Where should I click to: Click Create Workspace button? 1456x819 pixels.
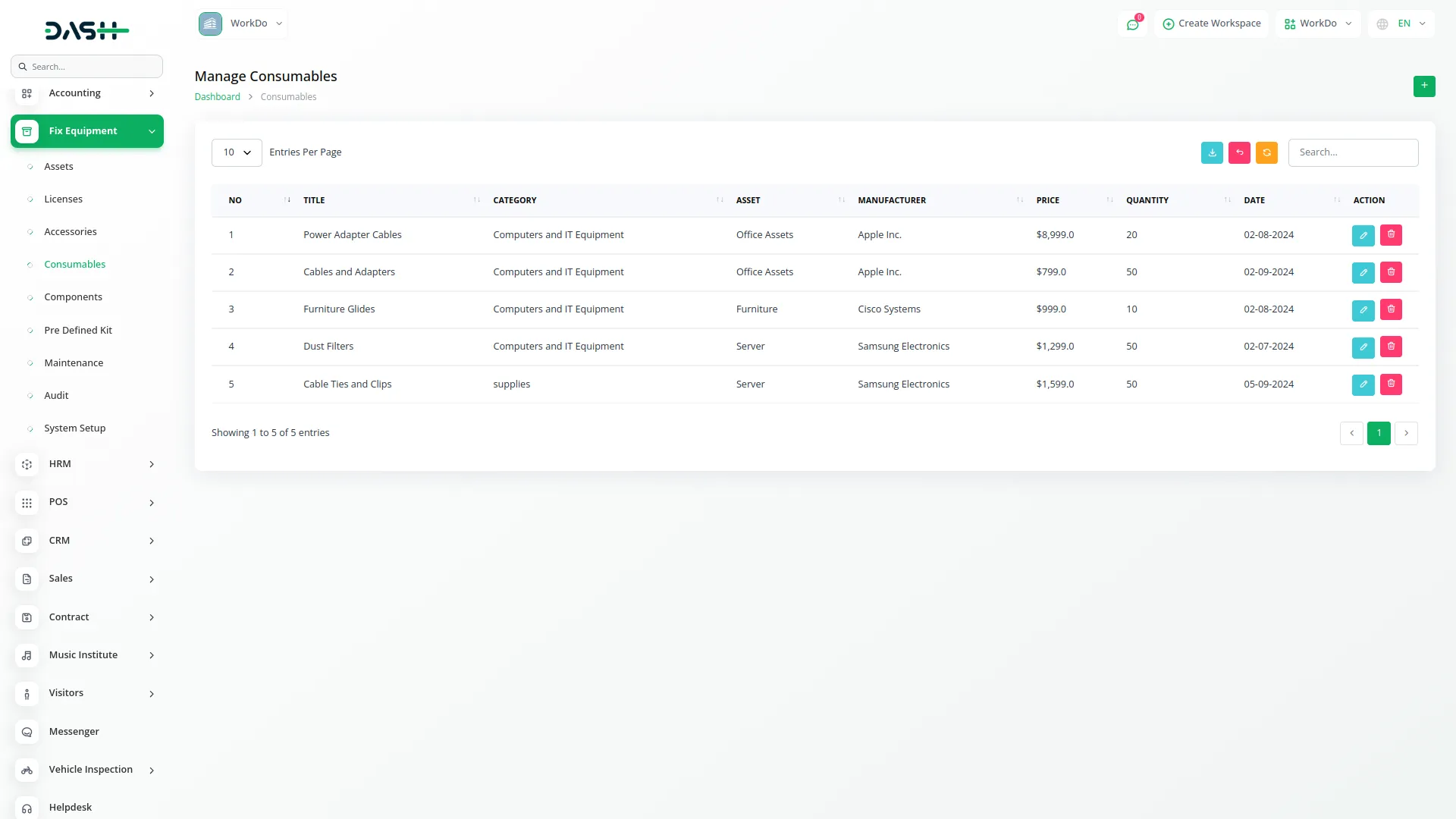click(x=1211, y=24)
